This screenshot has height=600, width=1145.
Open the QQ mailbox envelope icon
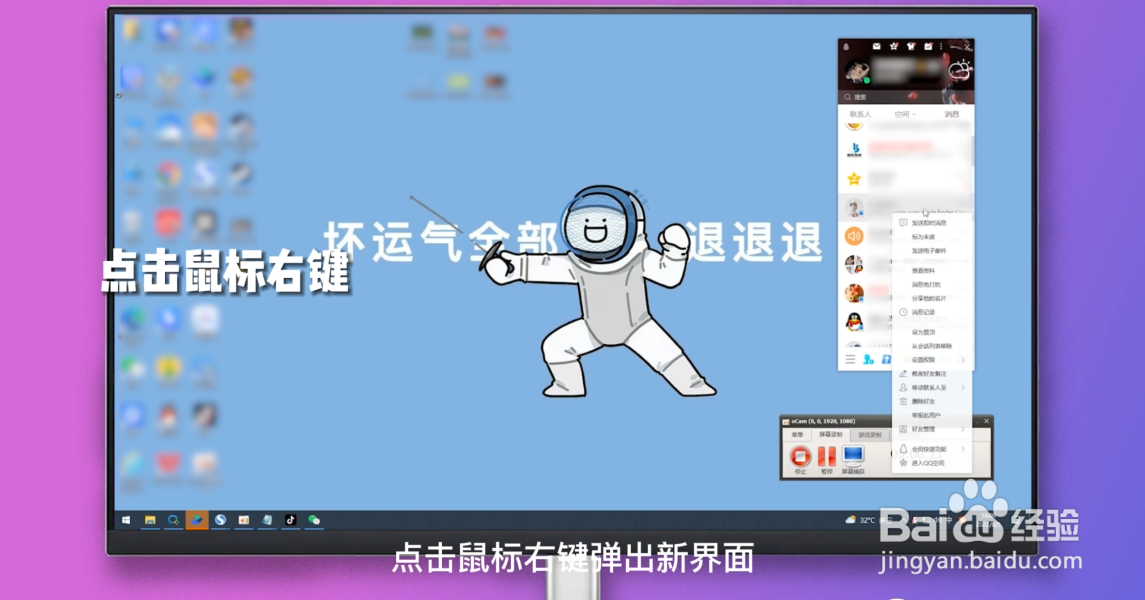(876, 47)
